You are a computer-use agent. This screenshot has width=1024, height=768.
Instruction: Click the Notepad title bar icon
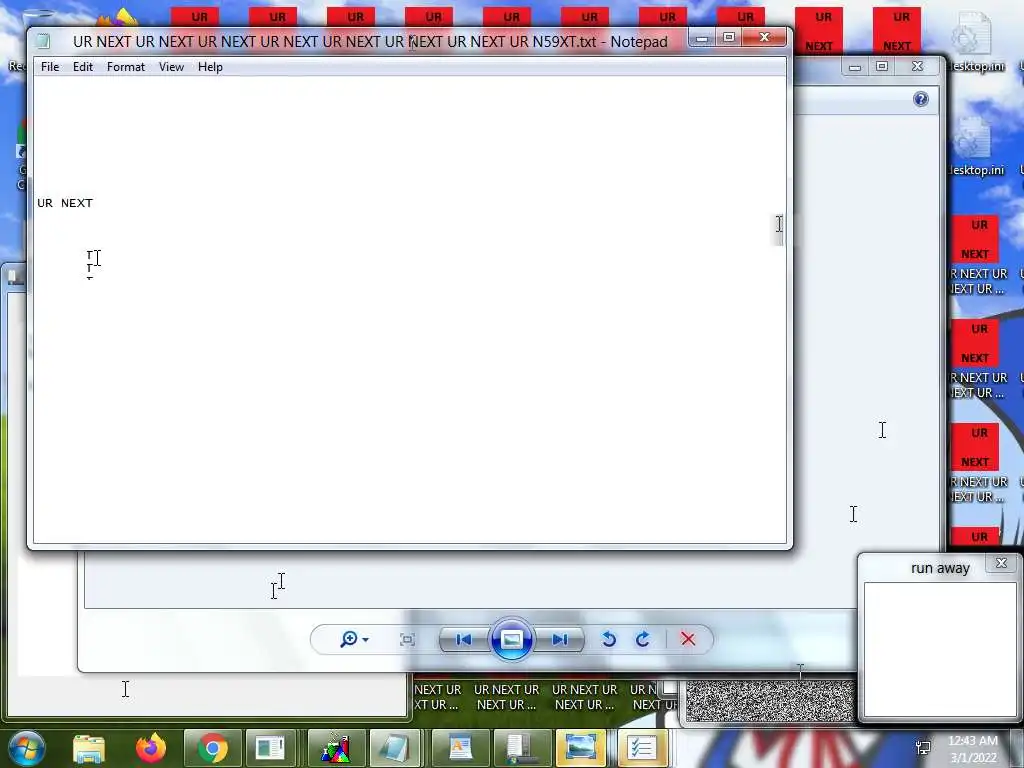click(x=44, y=42)
